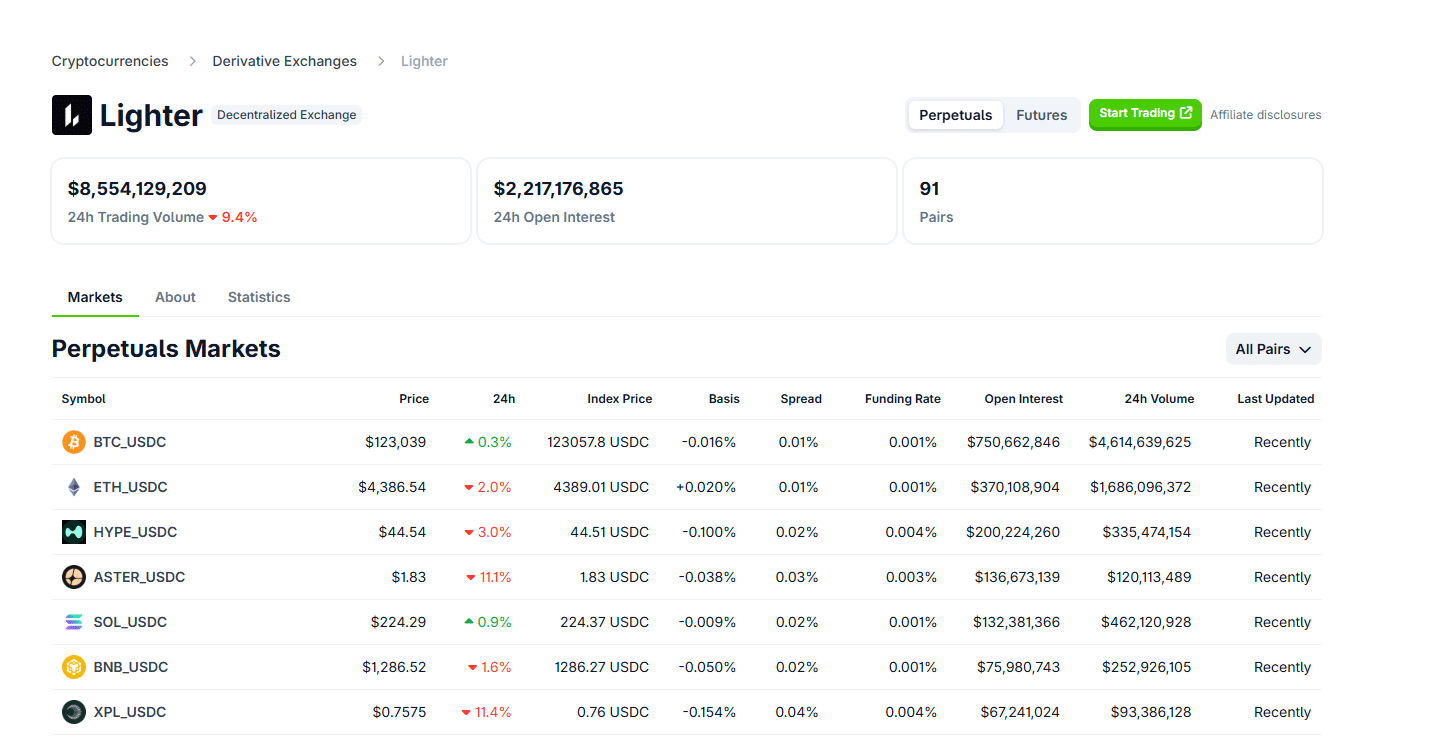This screenshot has height=739, width=1437.
Task: Open the About tab
Action: [x=175, y=297]
